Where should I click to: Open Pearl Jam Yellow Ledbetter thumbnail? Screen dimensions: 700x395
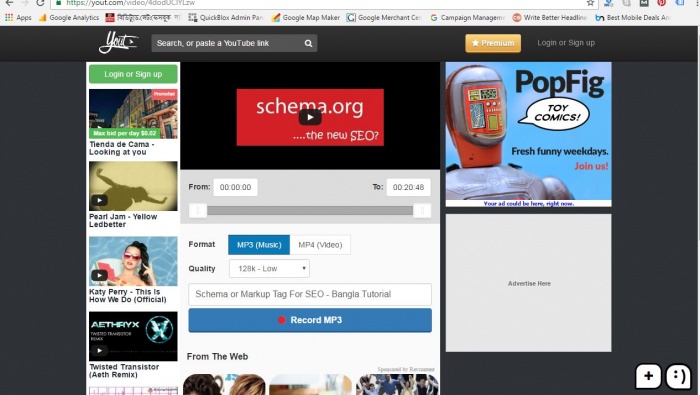133,186
